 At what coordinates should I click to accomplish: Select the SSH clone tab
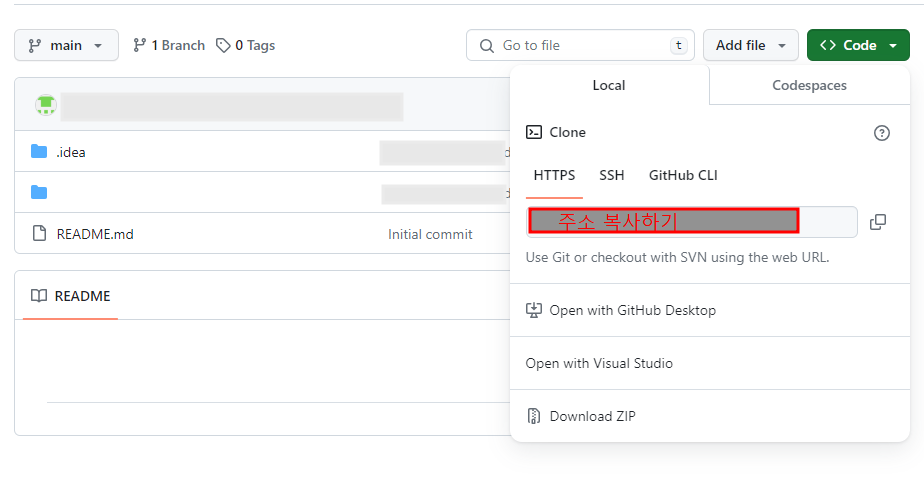coord(612,176)
